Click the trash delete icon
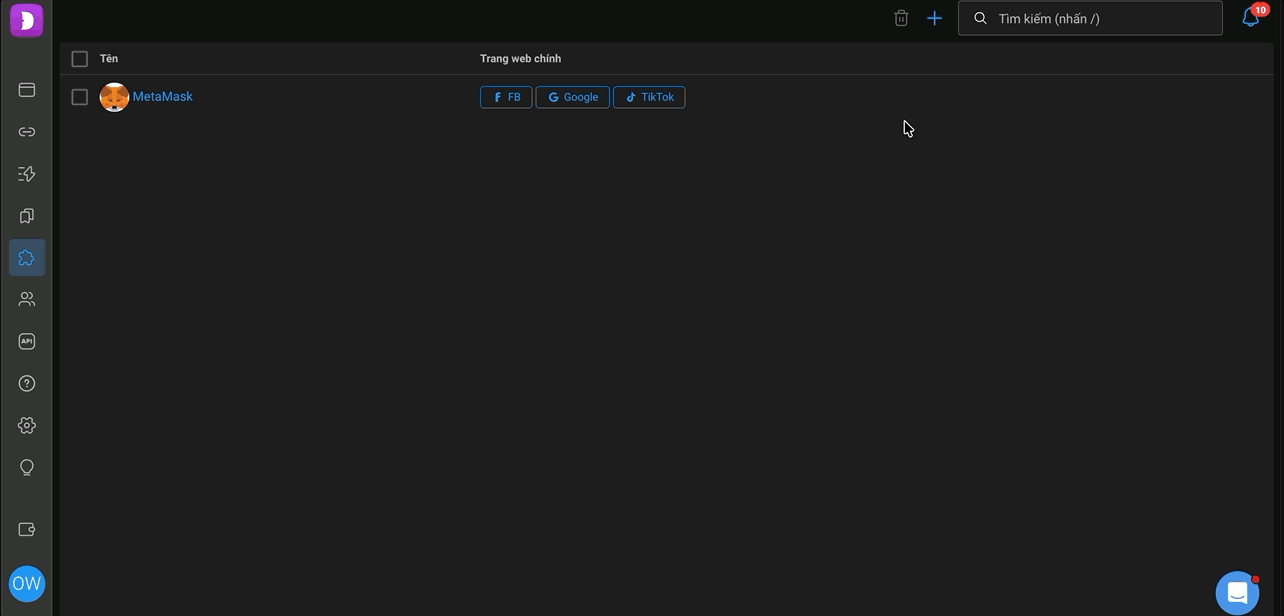 (x=901, y=18)
